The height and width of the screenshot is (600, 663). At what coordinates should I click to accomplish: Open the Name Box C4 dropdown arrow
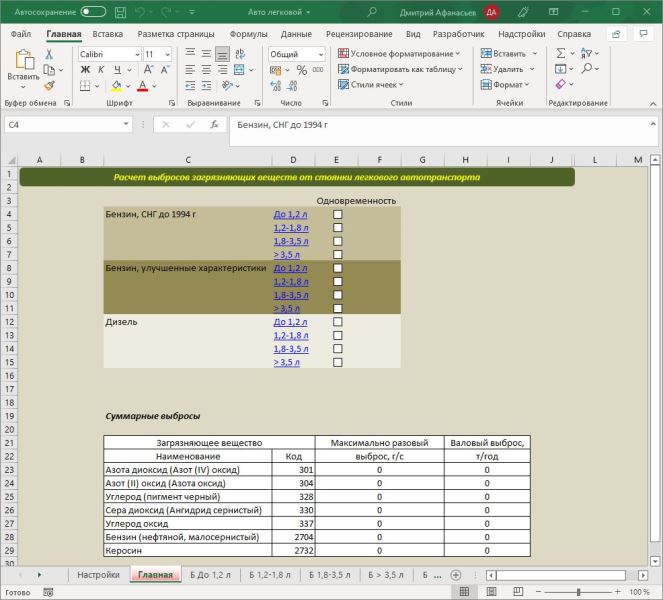[x=126, y=124]
